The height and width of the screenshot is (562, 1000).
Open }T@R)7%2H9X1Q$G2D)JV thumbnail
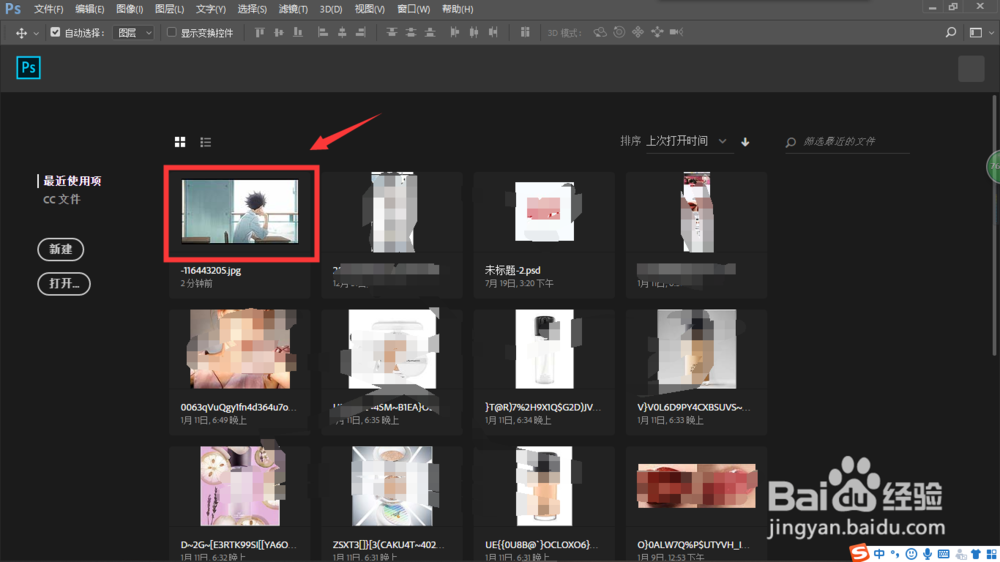click(545, 349)
